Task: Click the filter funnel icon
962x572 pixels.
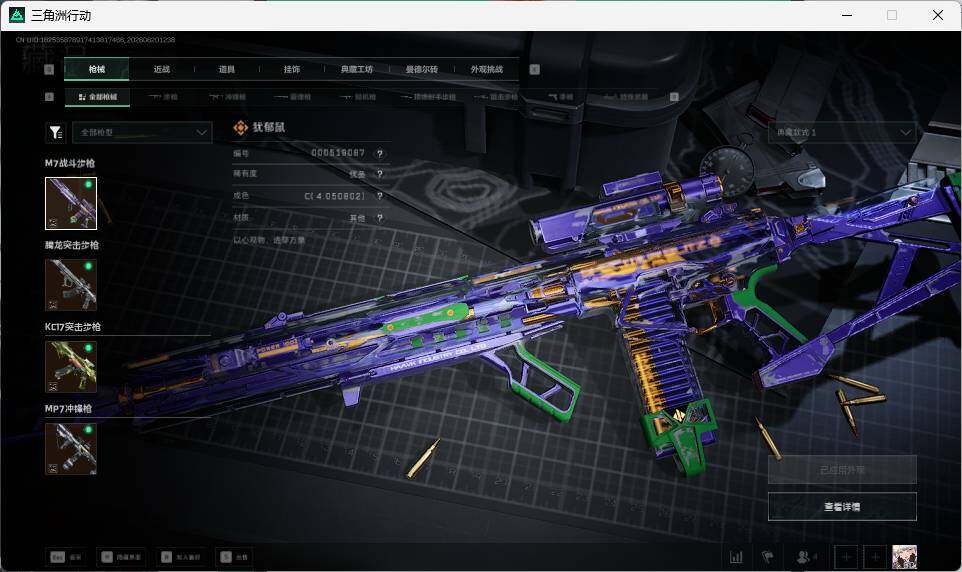Action: pos(56,132)
